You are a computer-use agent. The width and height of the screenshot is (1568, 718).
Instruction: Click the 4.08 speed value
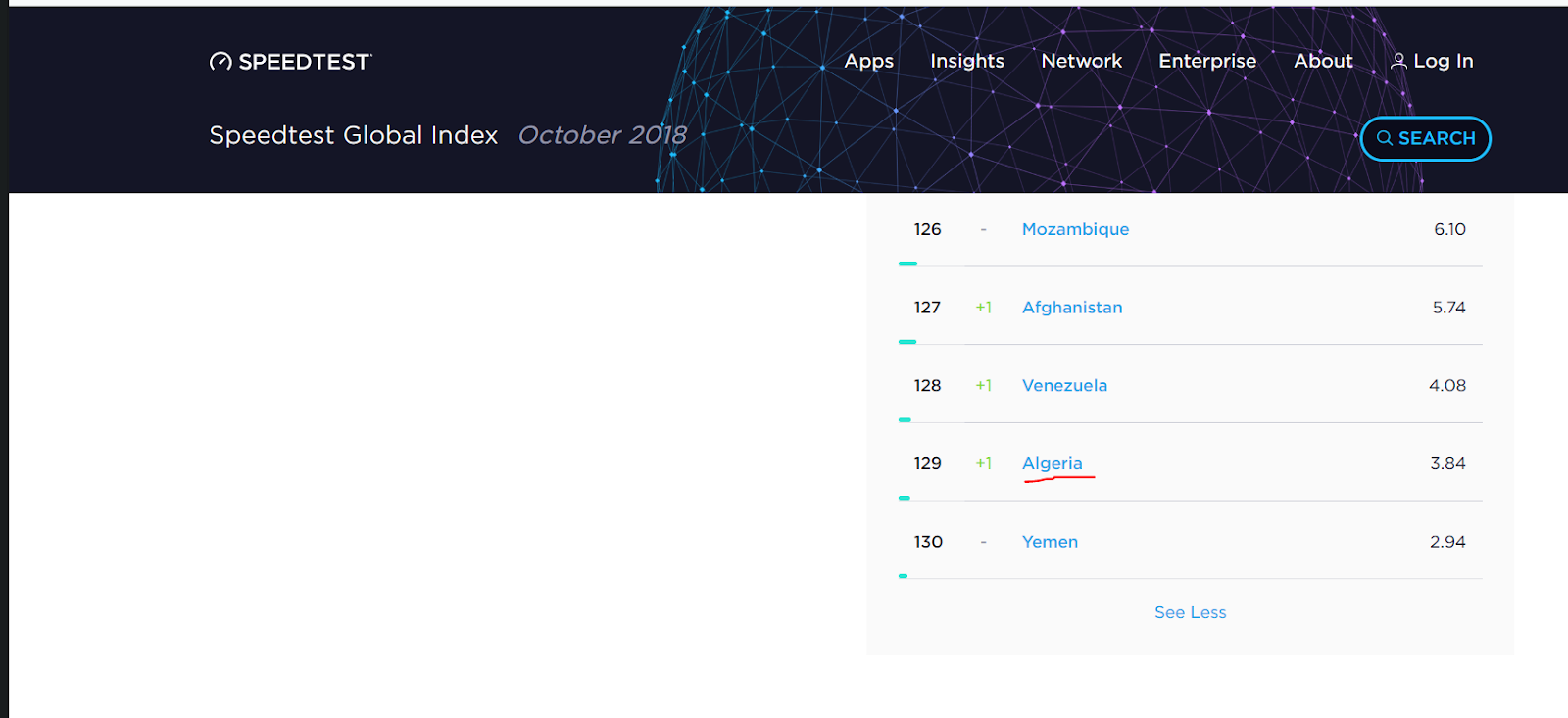pyautogui.click(x=1447, y=385)
